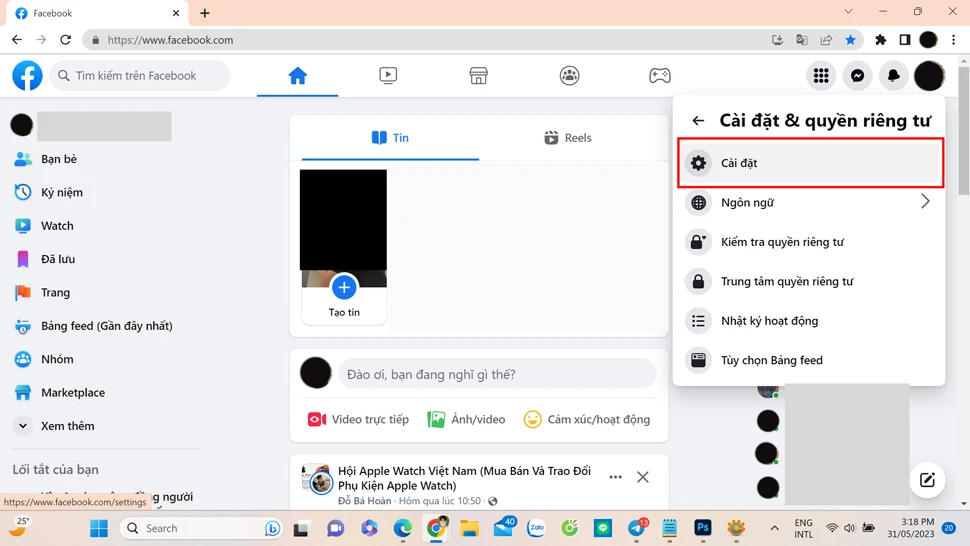Open Hội Apple Watch Việt Nam group link
The height and width of the screenshot is (546, 970).
[x=464, y=478]
